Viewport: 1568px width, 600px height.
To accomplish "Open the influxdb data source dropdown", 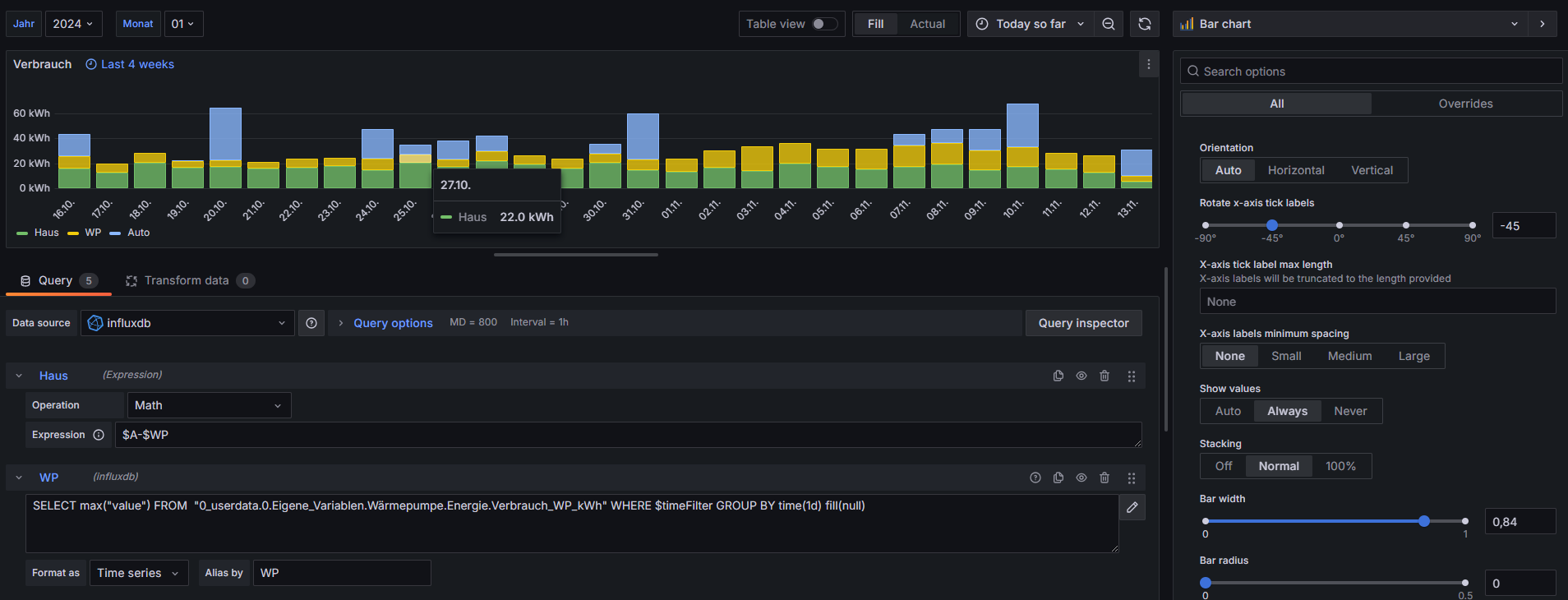I will pyautogui.click(x=187, y=323).
